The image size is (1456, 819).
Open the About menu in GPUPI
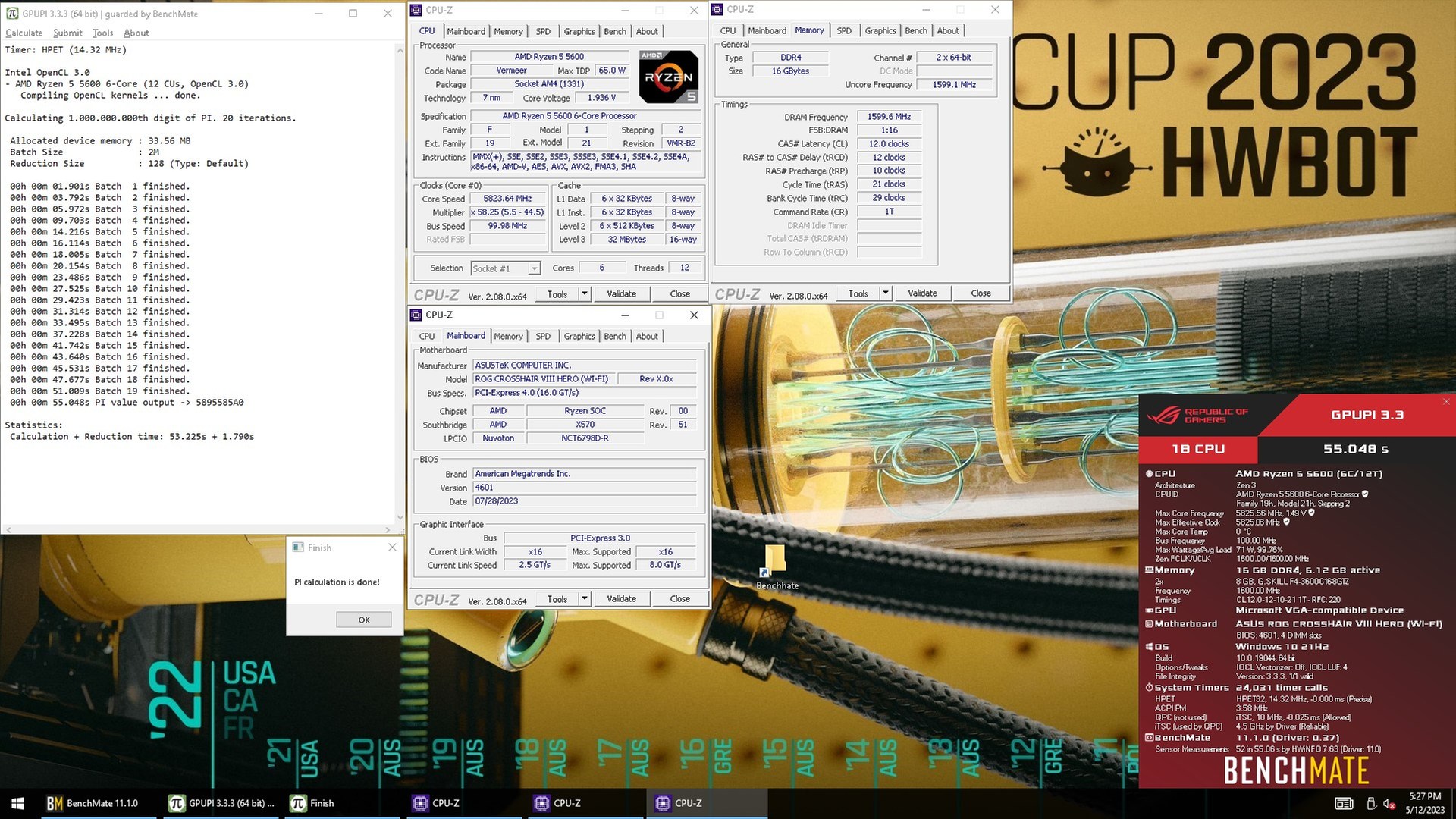click(x=136, y=33)
